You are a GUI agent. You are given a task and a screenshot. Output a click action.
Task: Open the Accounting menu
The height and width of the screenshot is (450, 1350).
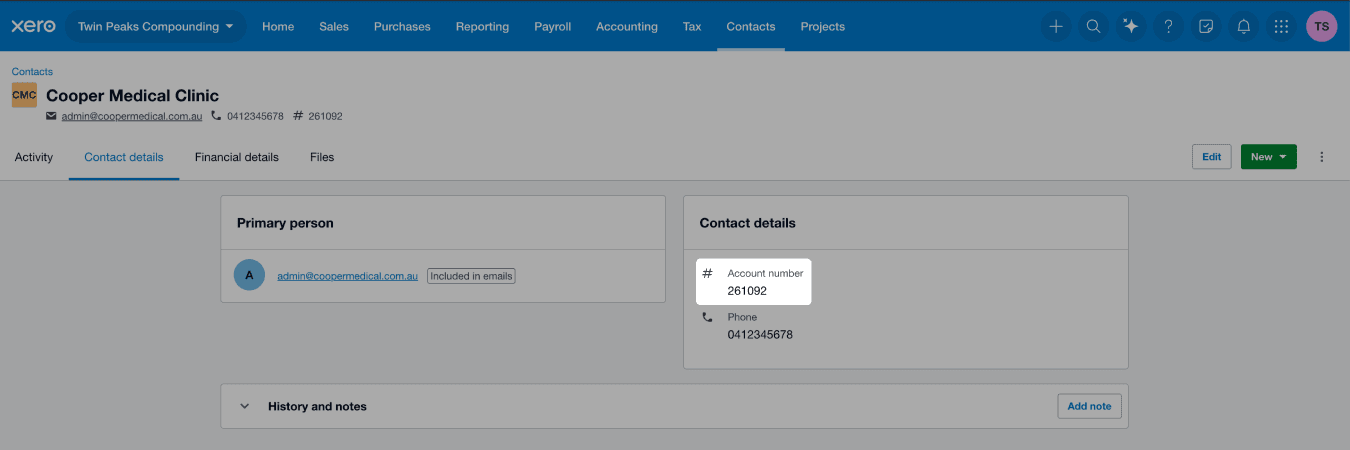tap(627, 27)
